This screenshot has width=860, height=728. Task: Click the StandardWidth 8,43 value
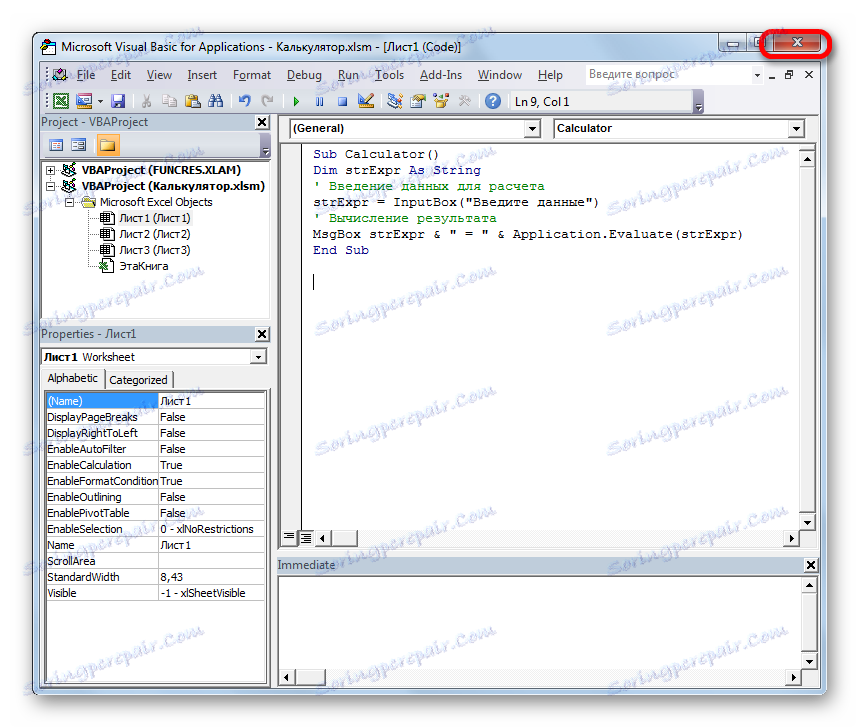(x=211, y=577)
